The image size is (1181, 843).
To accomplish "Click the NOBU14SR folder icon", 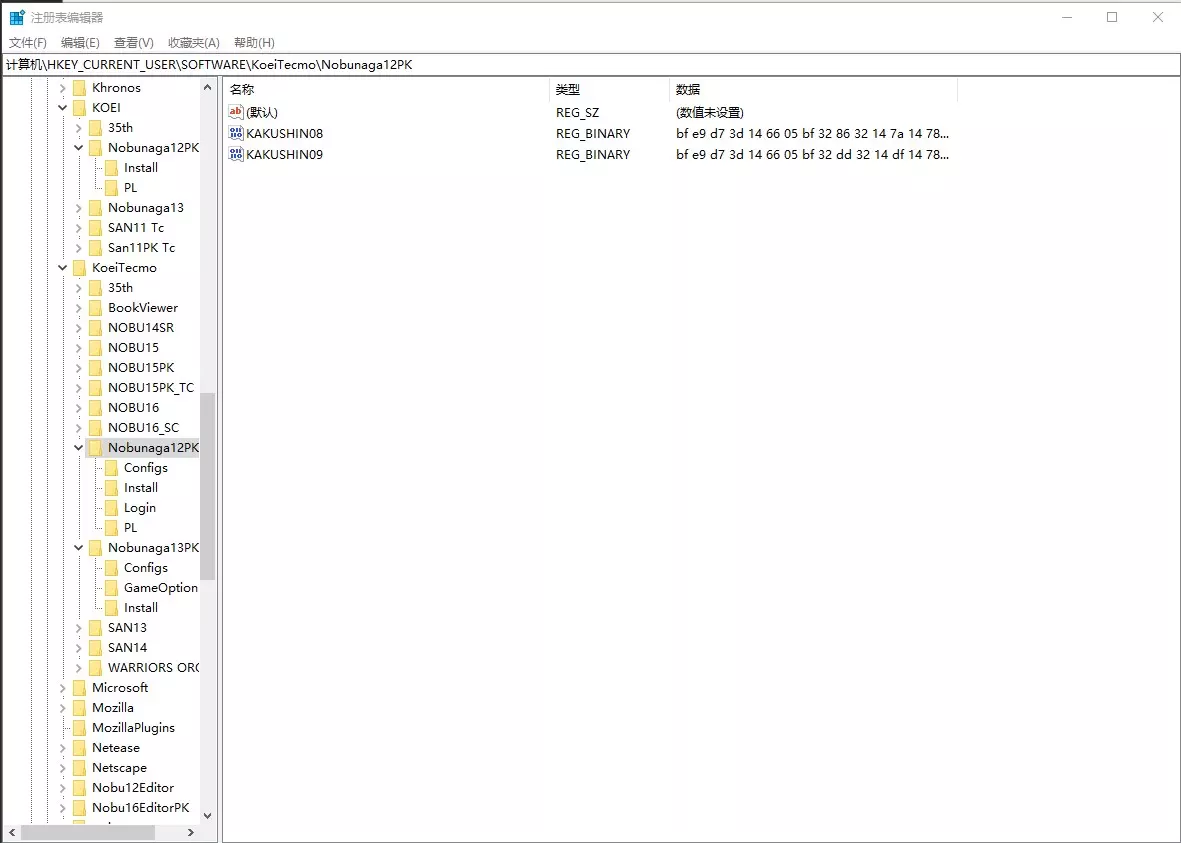I will click(95, 328).
